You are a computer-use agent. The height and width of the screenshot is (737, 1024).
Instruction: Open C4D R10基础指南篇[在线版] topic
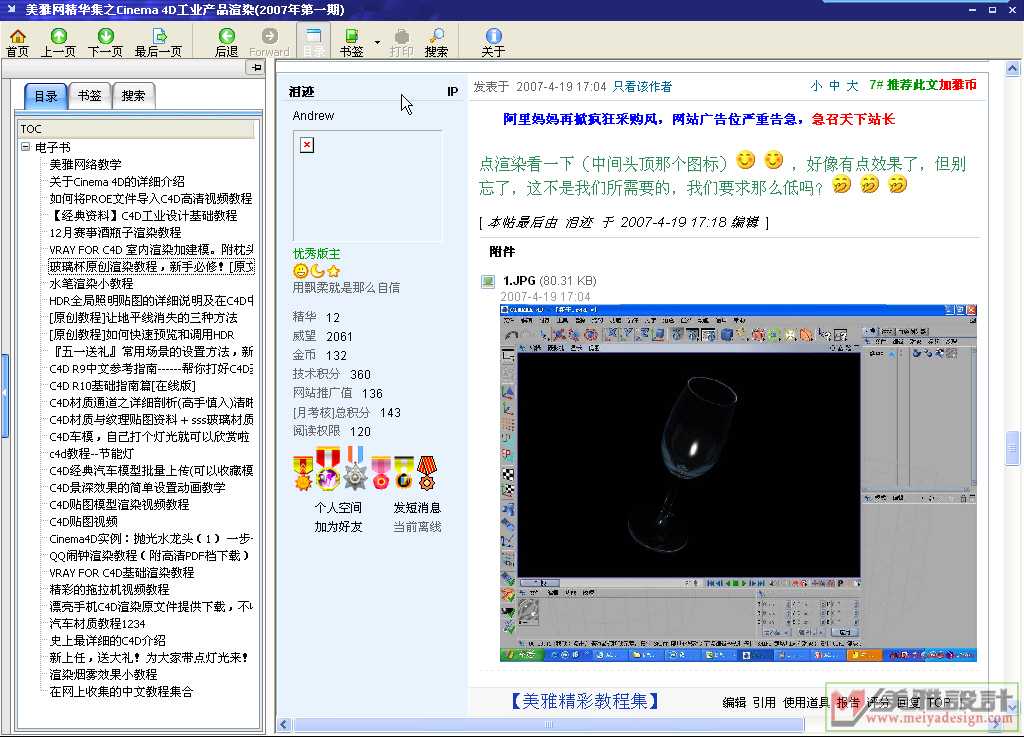[x=122, y=386]
